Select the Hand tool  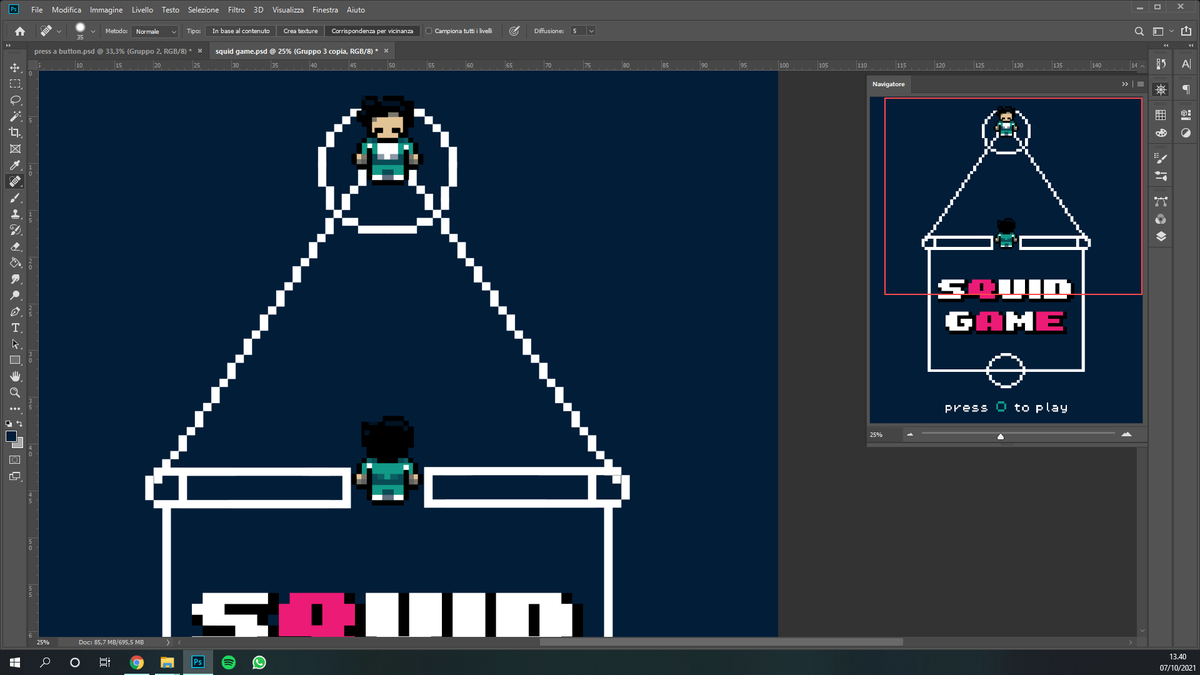coord(15,376)
